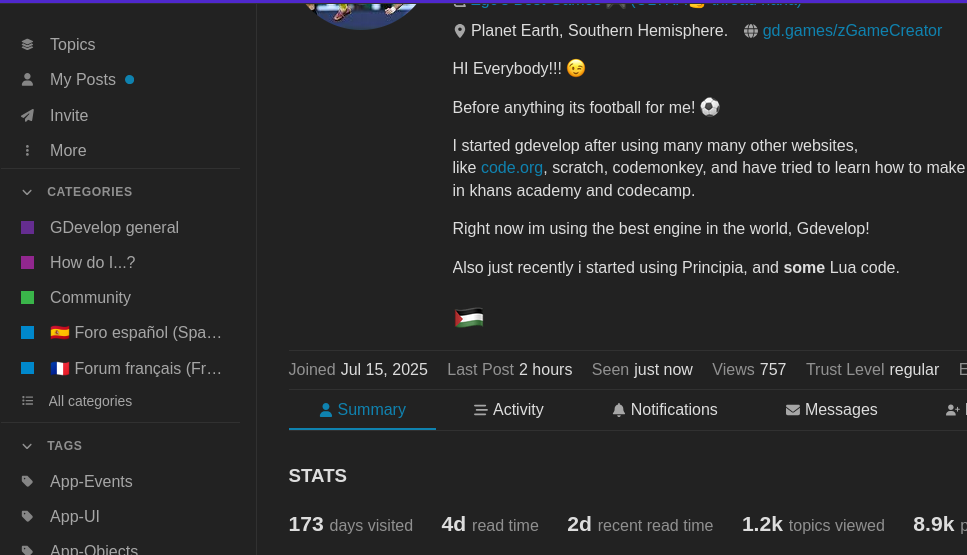Image resolution: width=967 pixels, height=555 pixels.
Task: Click the App-UI tag icon
Action: (x=27, y=517)
